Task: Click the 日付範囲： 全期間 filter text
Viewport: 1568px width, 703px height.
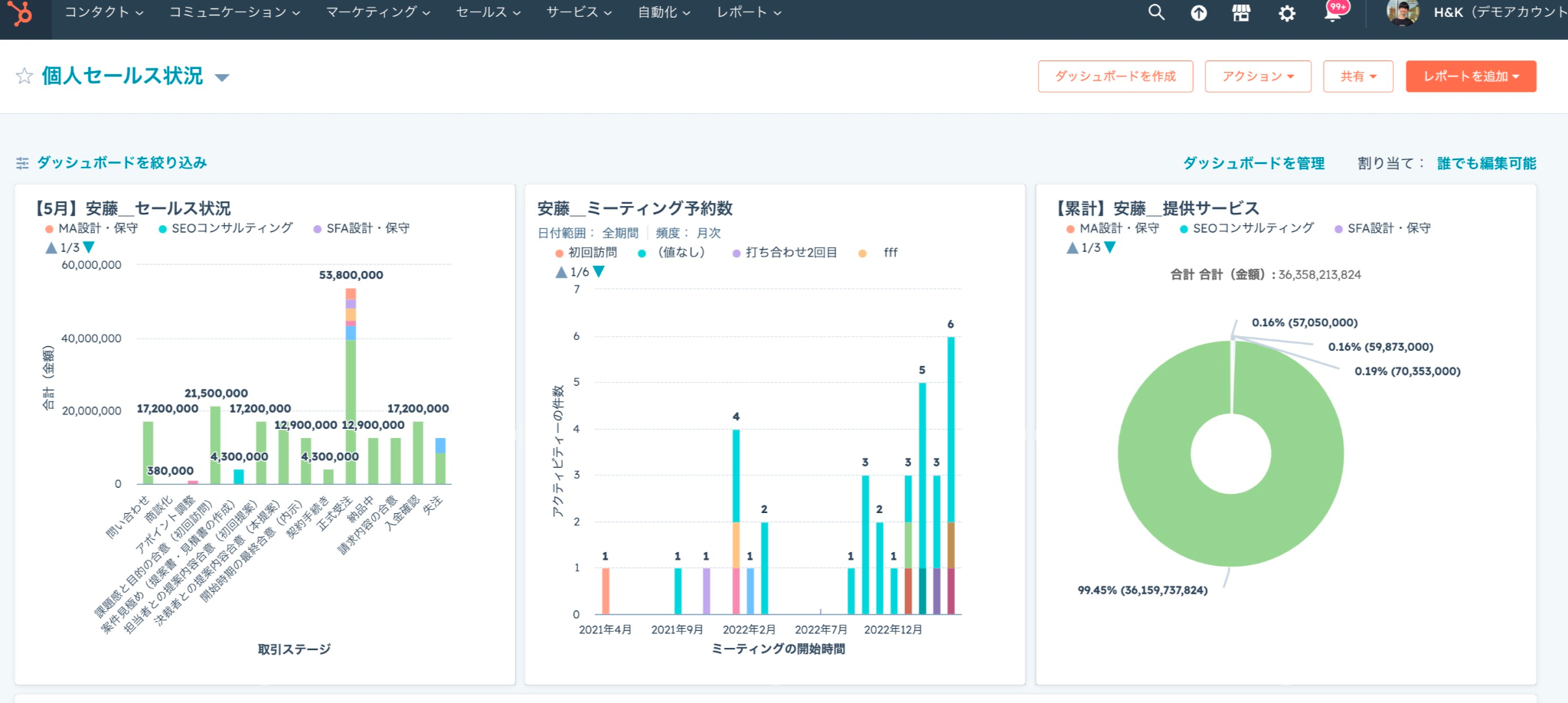Action: 588,233
